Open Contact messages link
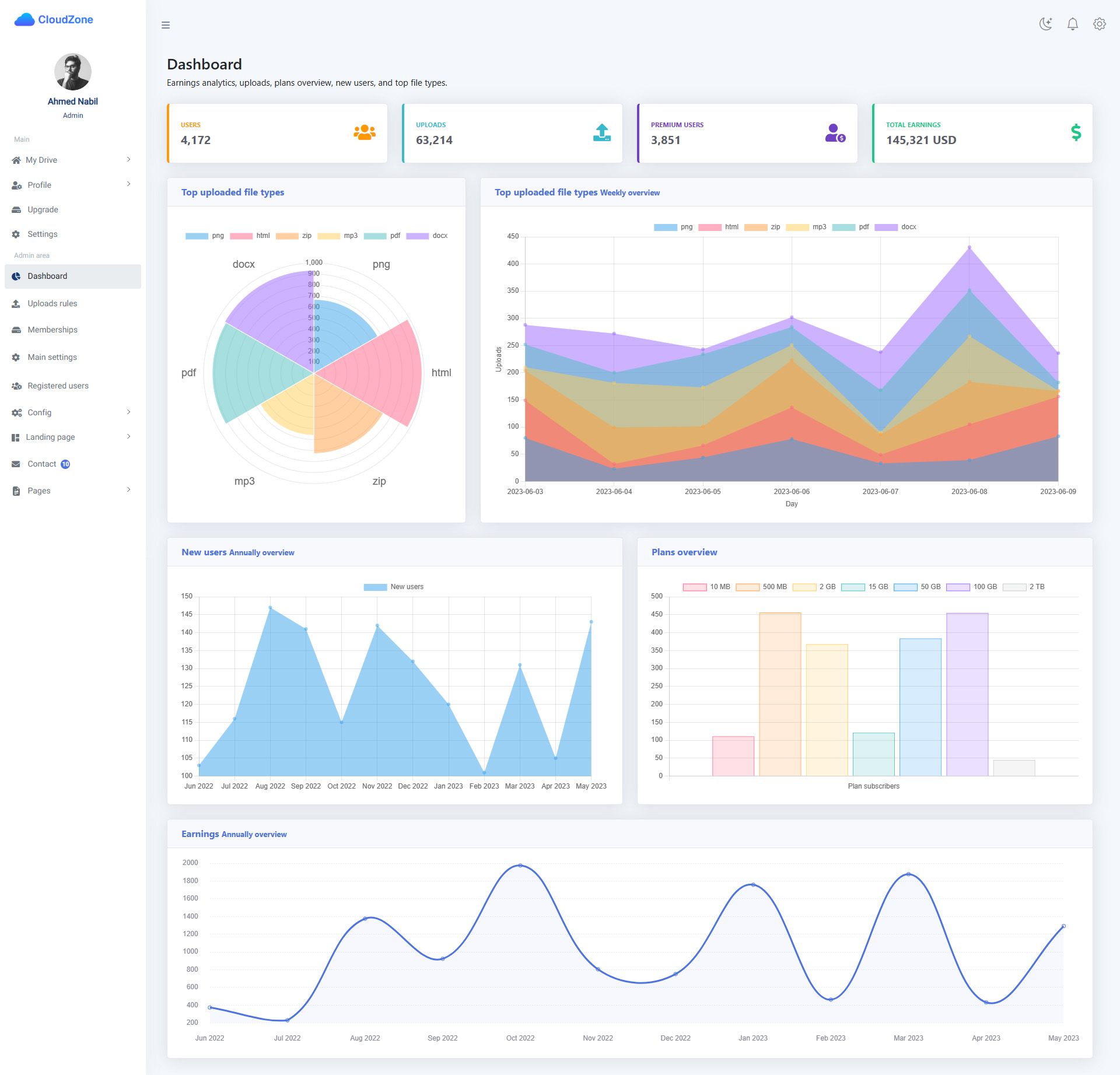This screenshot has width=1120, height=1075. click(x=41, y=464)
